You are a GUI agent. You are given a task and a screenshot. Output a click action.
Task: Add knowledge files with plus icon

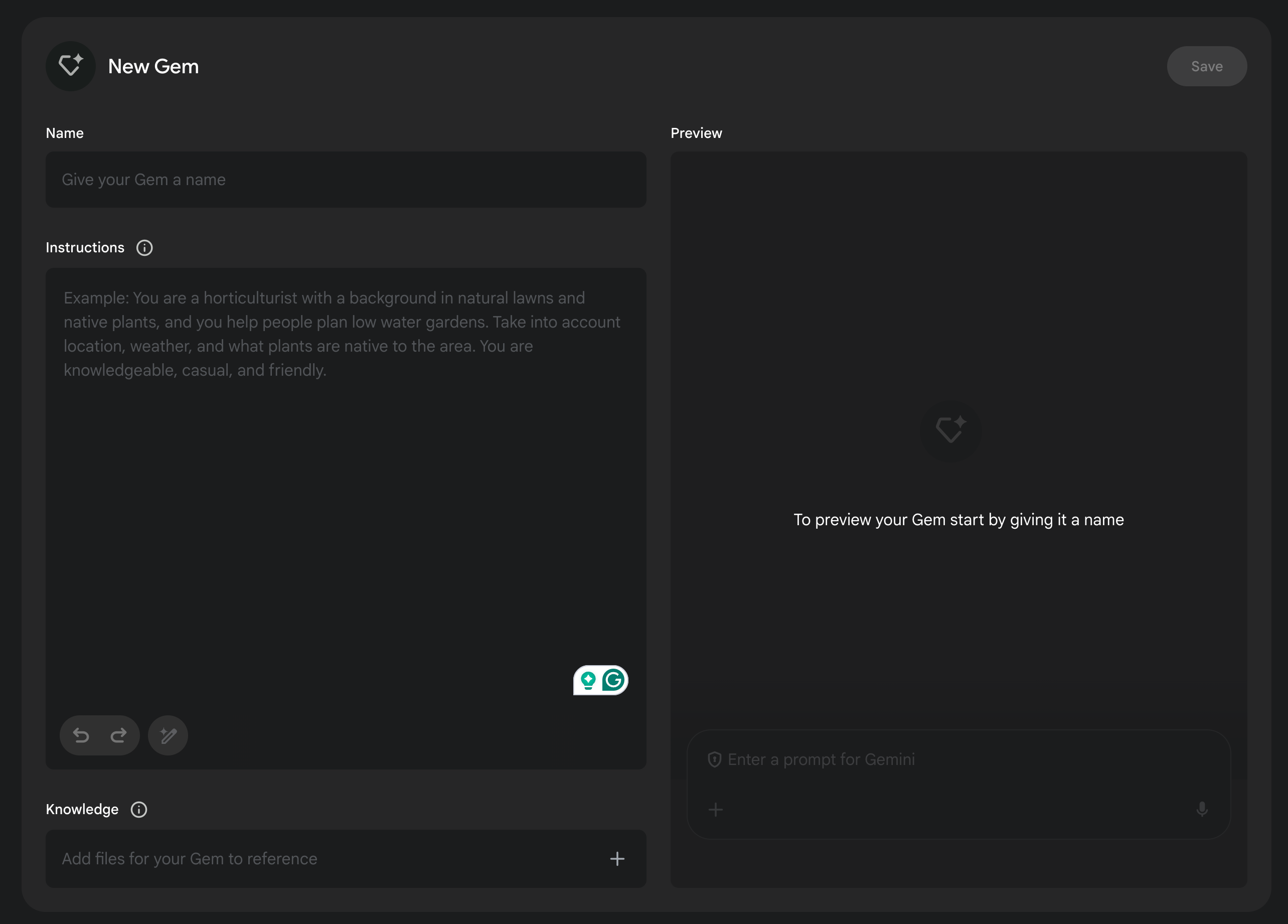coord(617,859)
